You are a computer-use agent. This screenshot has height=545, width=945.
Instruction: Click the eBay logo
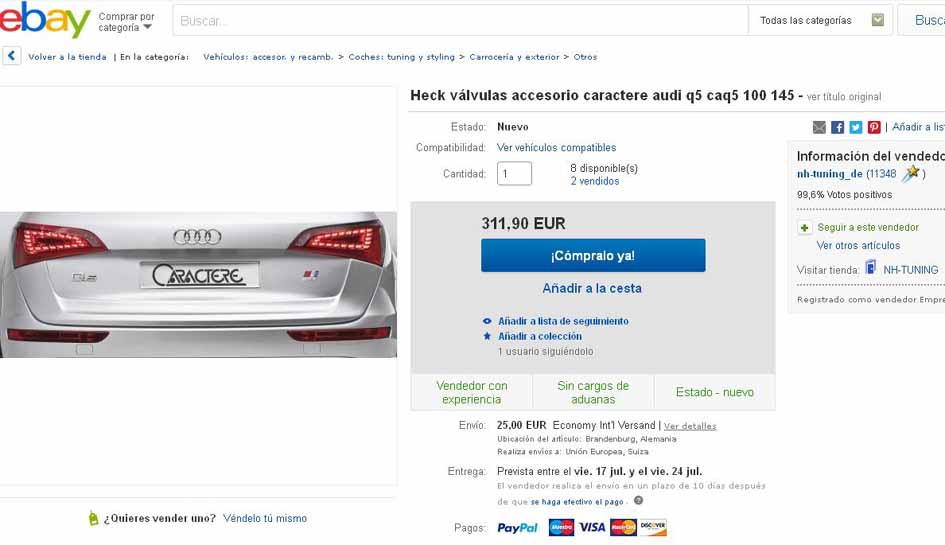(x=45, y=19)
